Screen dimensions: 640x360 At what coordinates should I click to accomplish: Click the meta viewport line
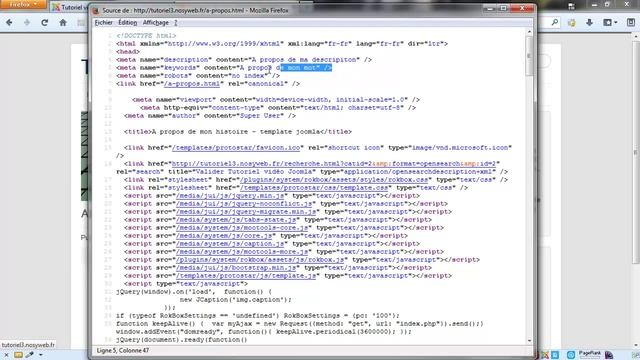276,100
